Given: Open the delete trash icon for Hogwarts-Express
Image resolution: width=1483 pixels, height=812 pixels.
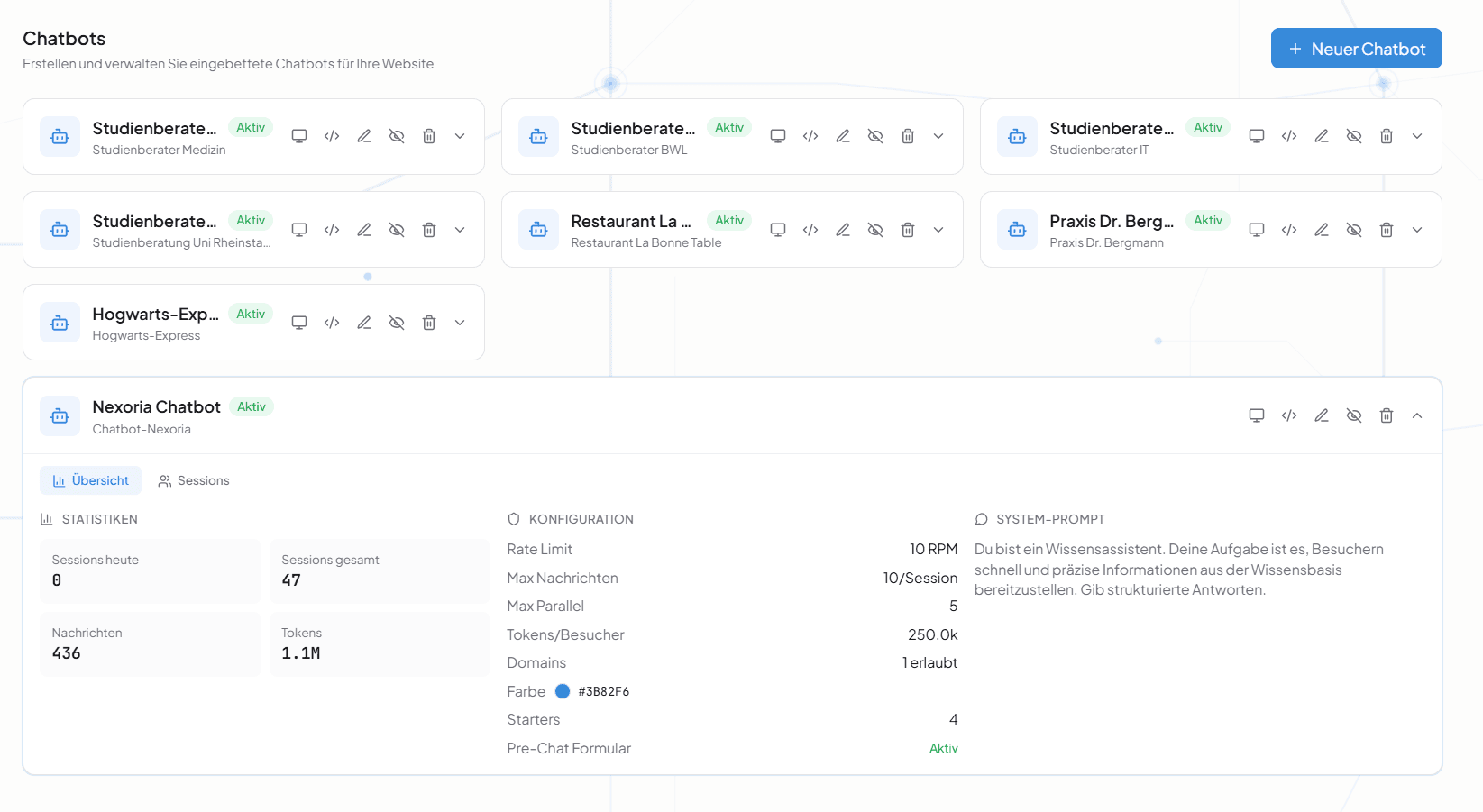Looking at the screenshot, I should pos(428,322).
